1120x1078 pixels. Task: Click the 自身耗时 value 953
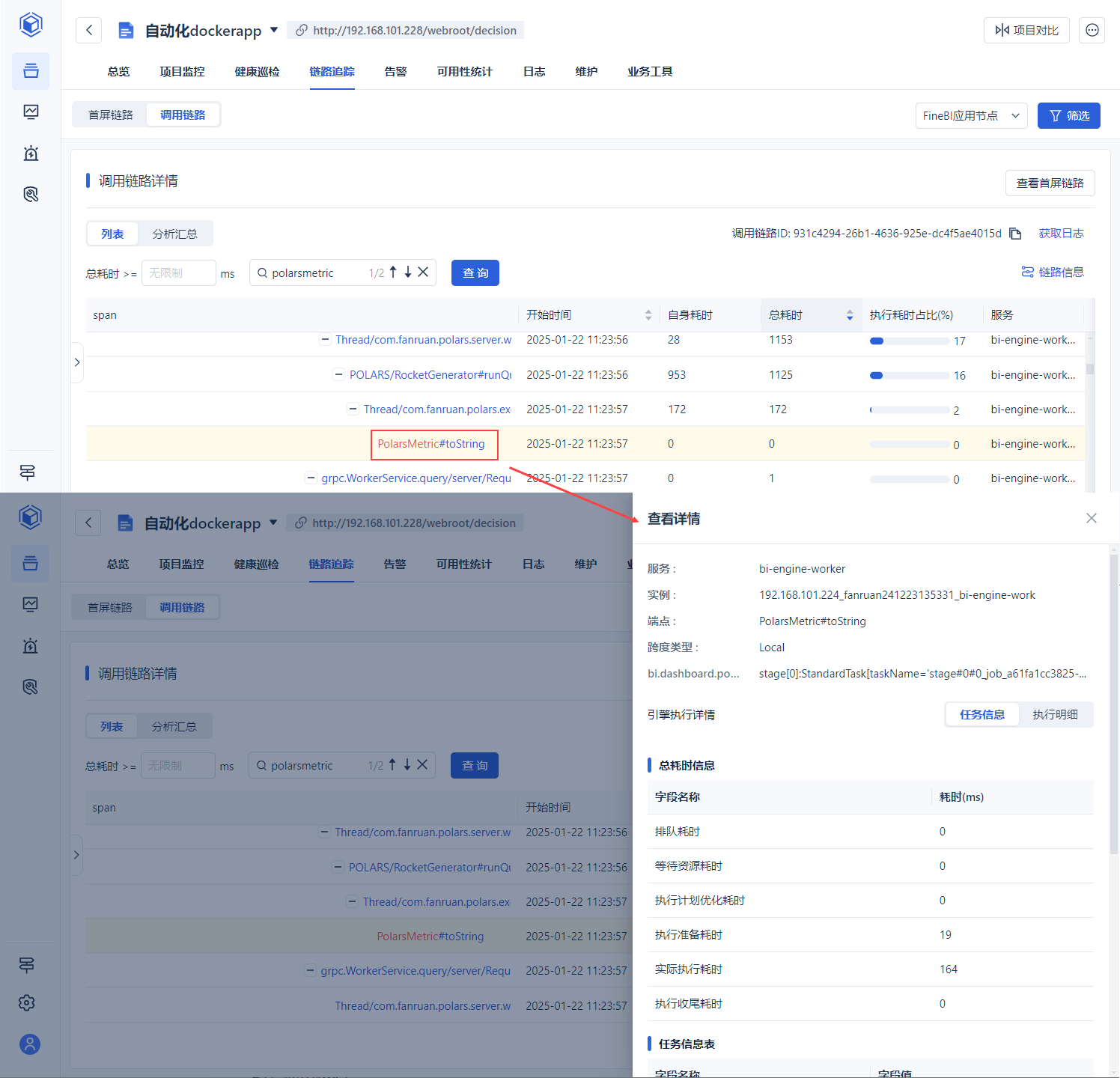point(678,374)
